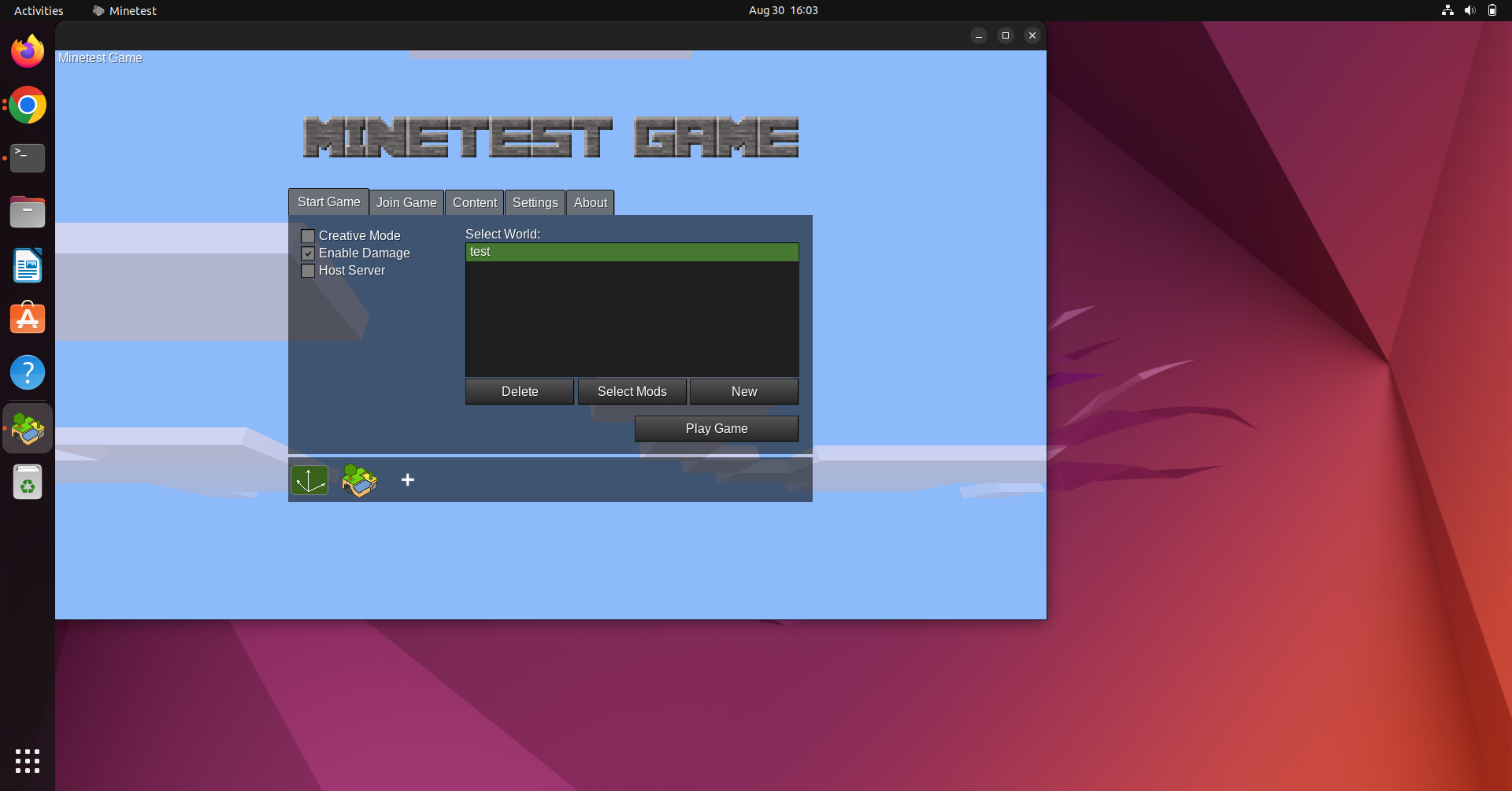This screenshot has height=791, width=1512.
Task: Select the Minetest Game icon in the game bar
Action: tap(359, 479)
